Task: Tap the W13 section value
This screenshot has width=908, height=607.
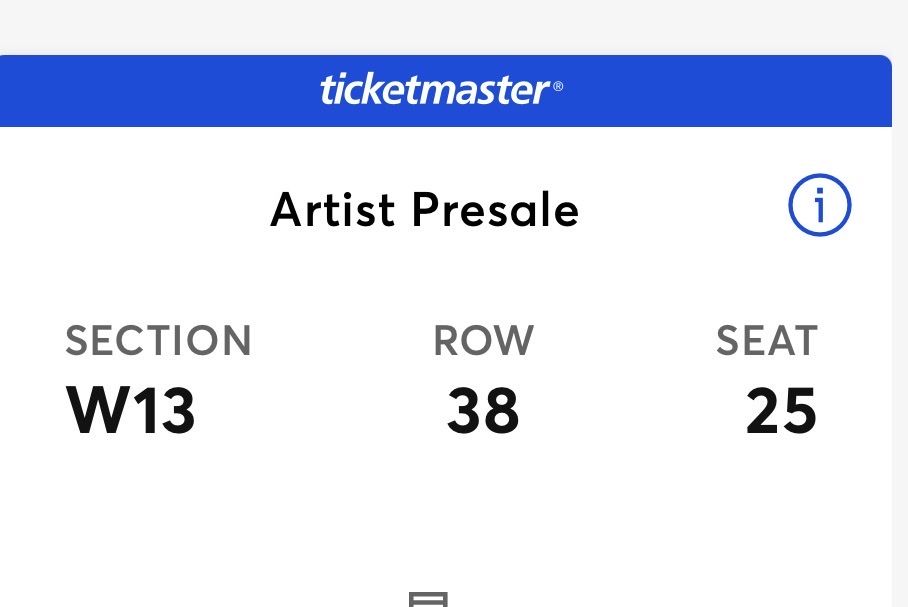Action: click(x=131, y=410)
